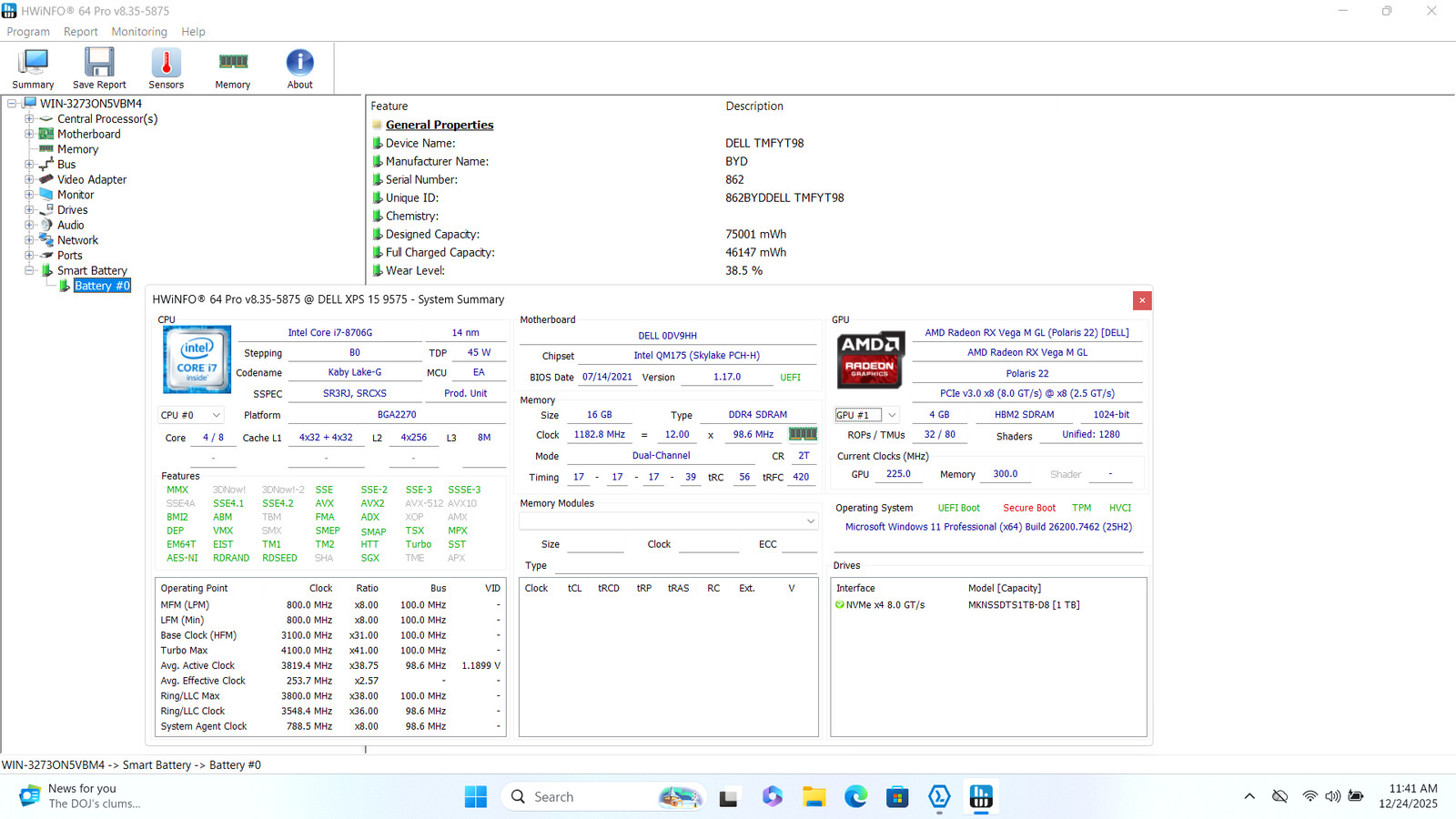Click the AMD Radeon Graphics logo

[x=870, y=359]
